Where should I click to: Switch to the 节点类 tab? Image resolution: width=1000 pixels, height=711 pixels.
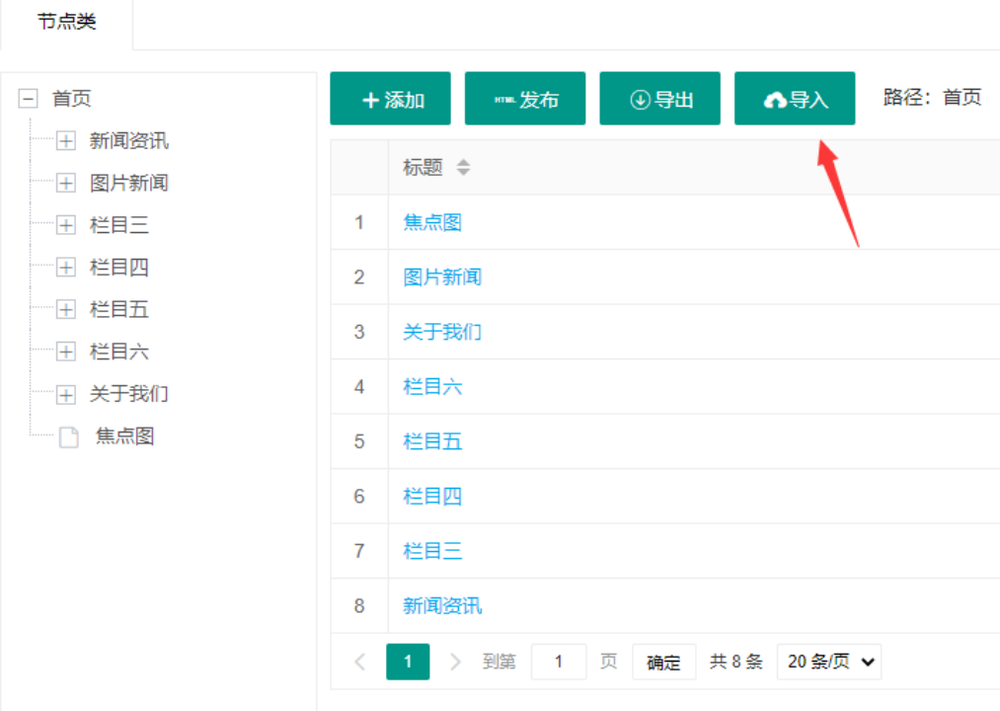(x=67, y=22)
